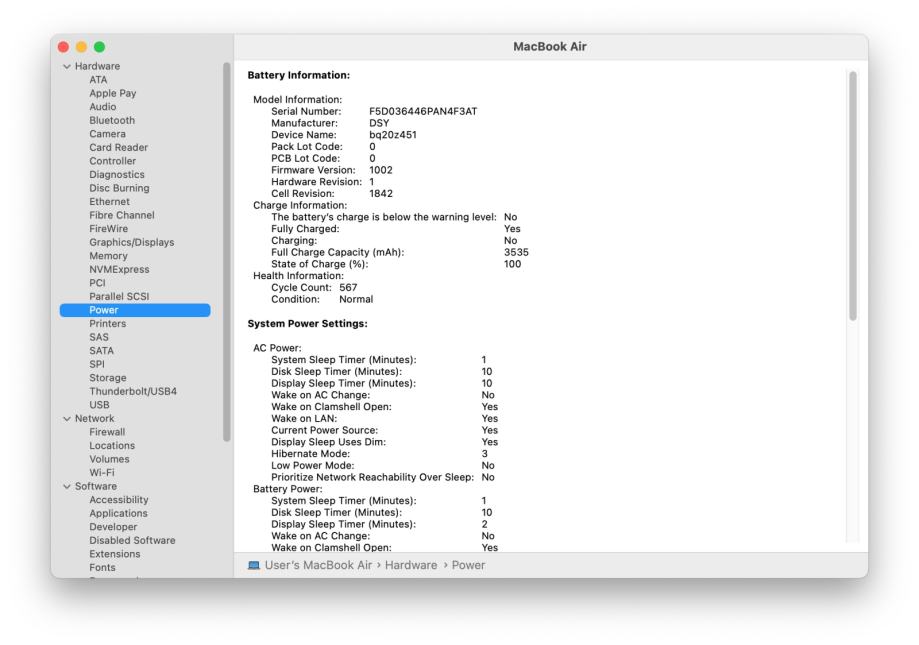
Task: Select Controller in the sidebar
Action: tap(113, 161)
